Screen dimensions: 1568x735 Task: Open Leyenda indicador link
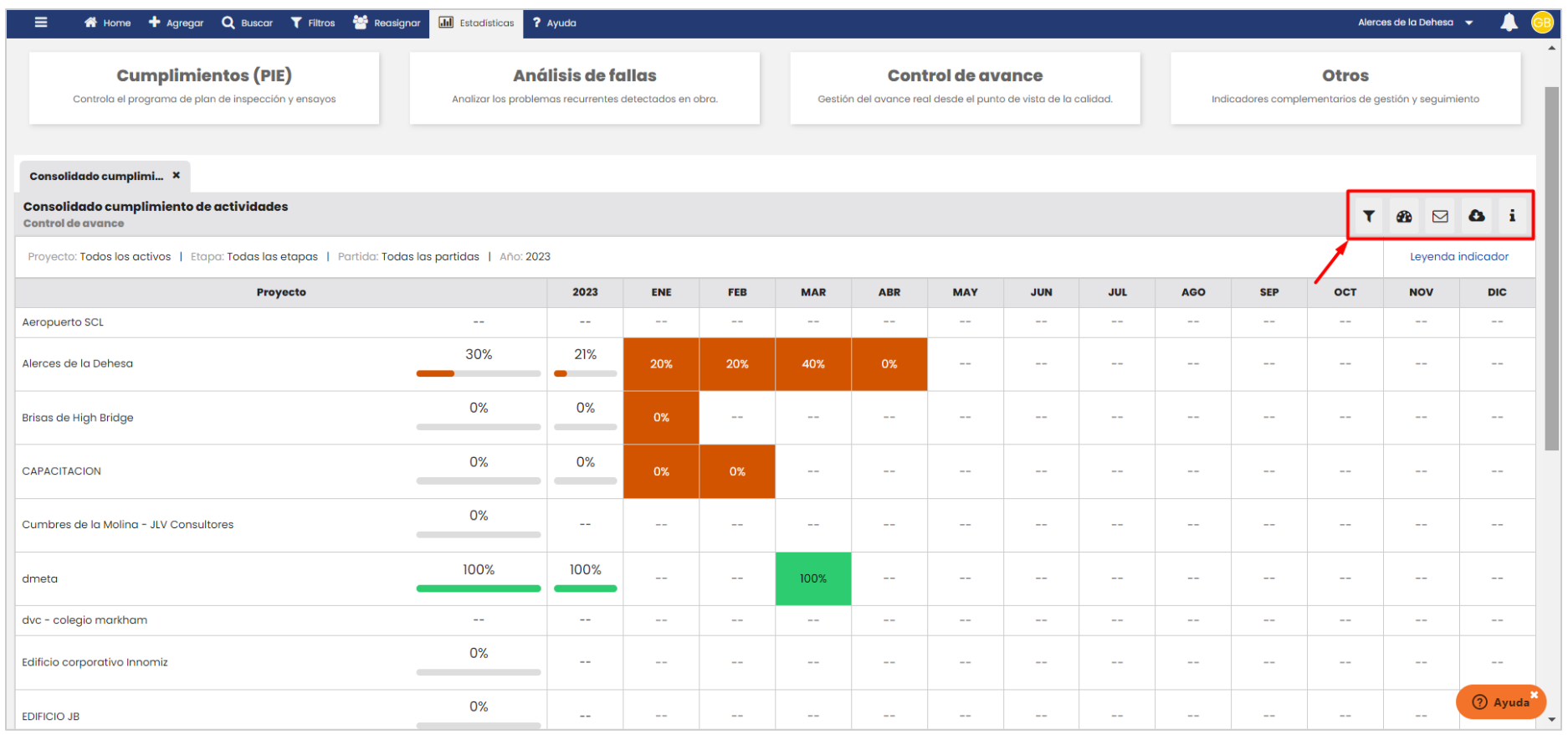(1458, 257)
